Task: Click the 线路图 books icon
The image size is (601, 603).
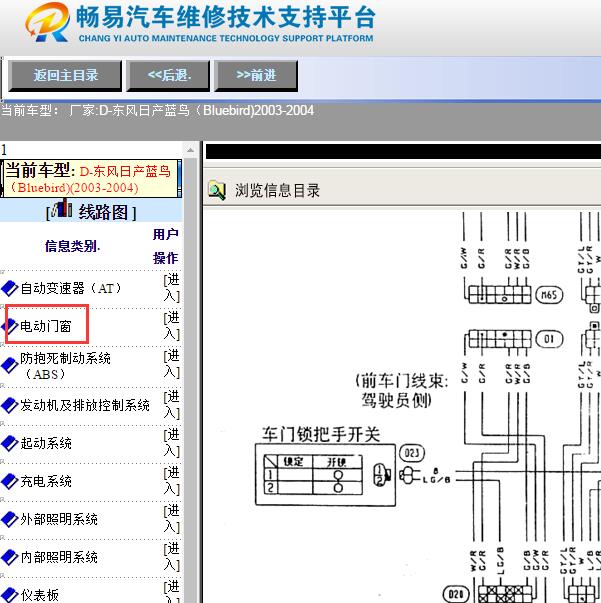Action: click(62, 209)
